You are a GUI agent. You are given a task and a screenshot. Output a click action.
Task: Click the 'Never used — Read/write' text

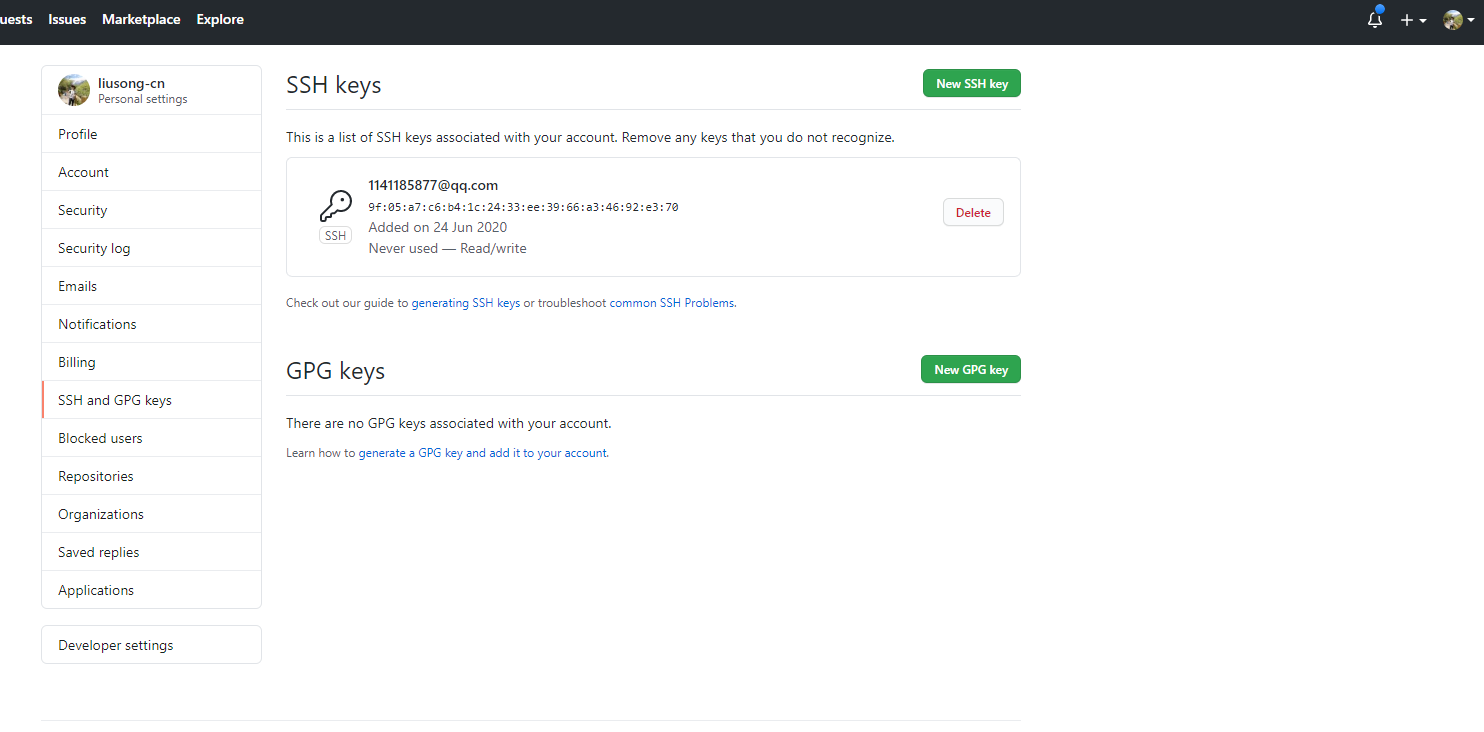tap(447, 248)
